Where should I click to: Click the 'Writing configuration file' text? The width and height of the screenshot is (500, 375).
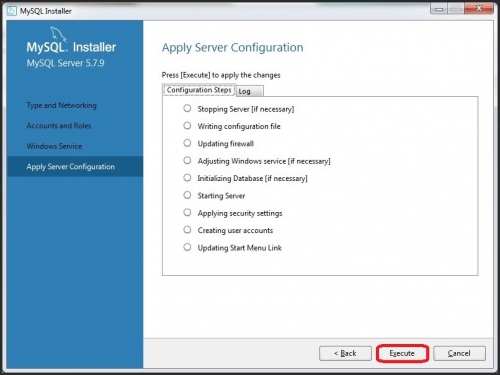point(239,126)
